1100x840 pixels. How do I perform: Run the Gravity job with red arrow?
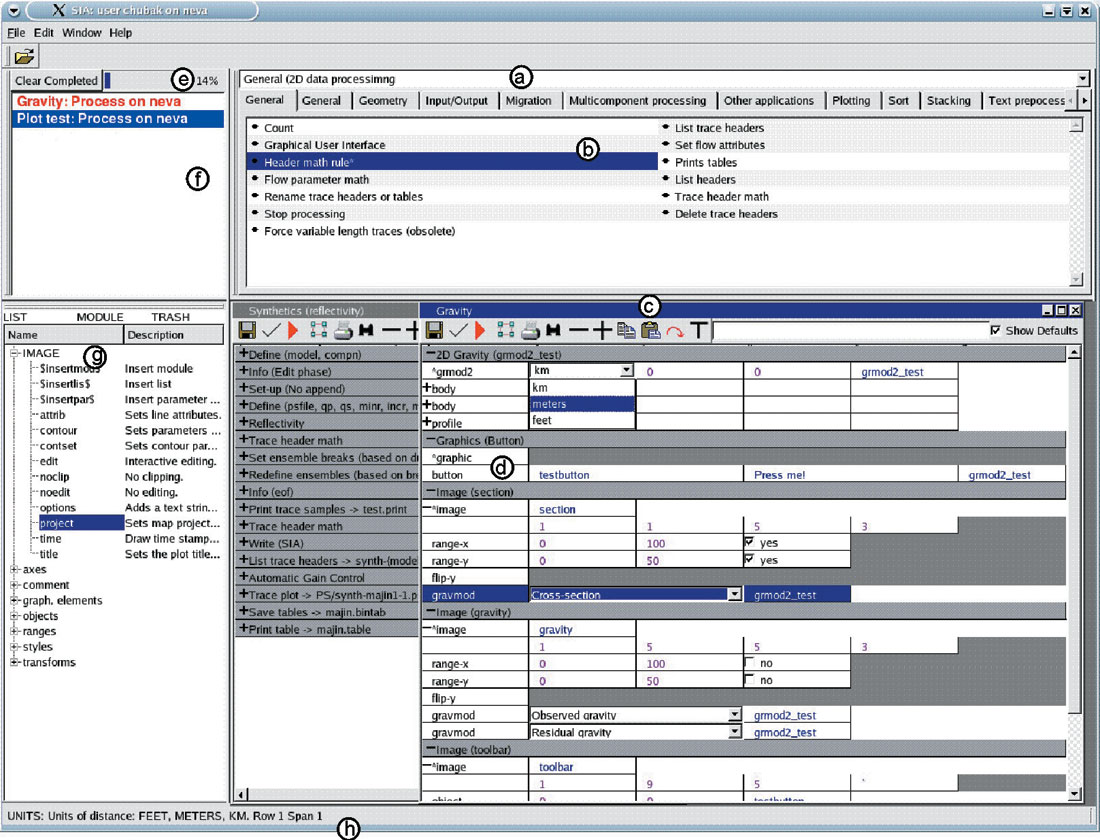(x=481, y=330)
